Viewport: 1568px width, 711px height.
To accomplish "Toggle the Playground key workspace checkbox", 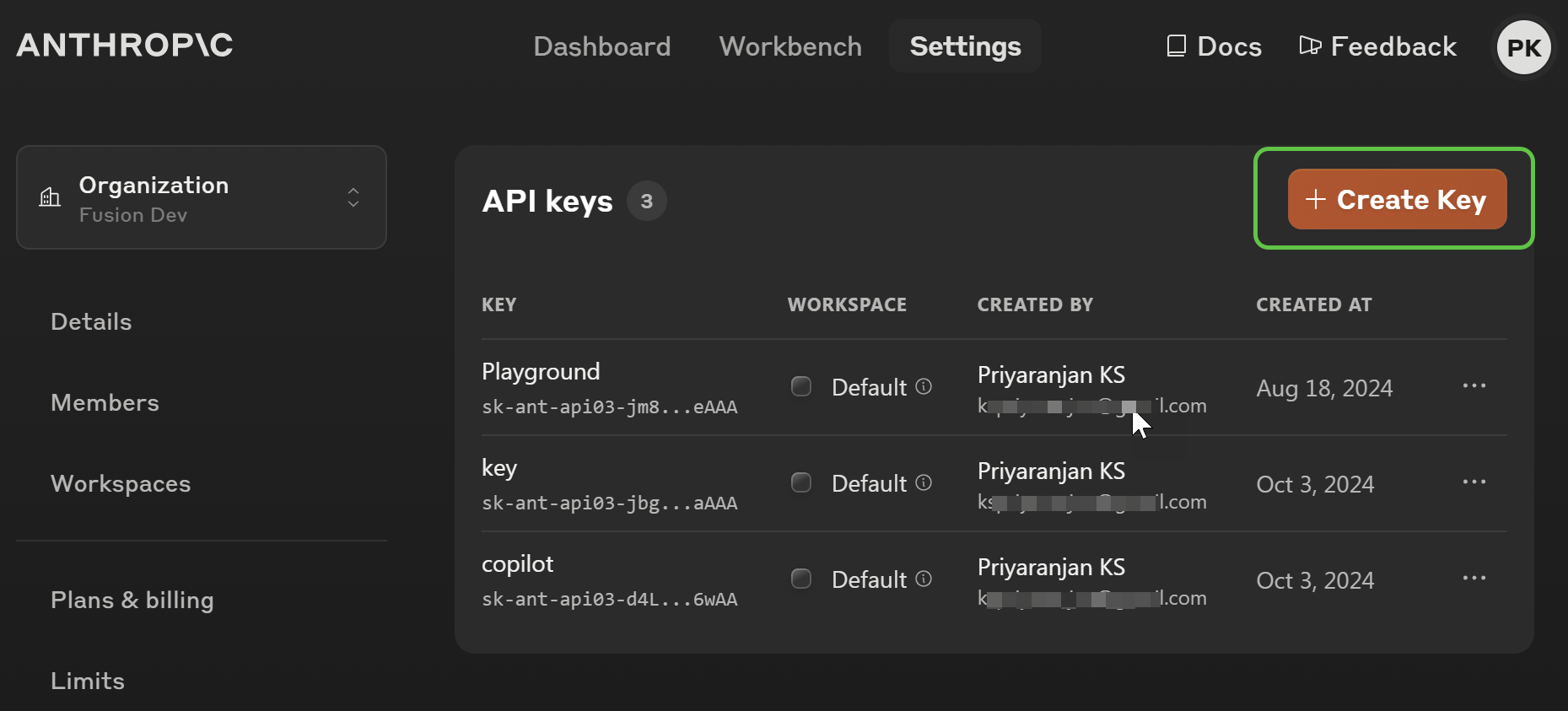I will [x=801, y=386].
